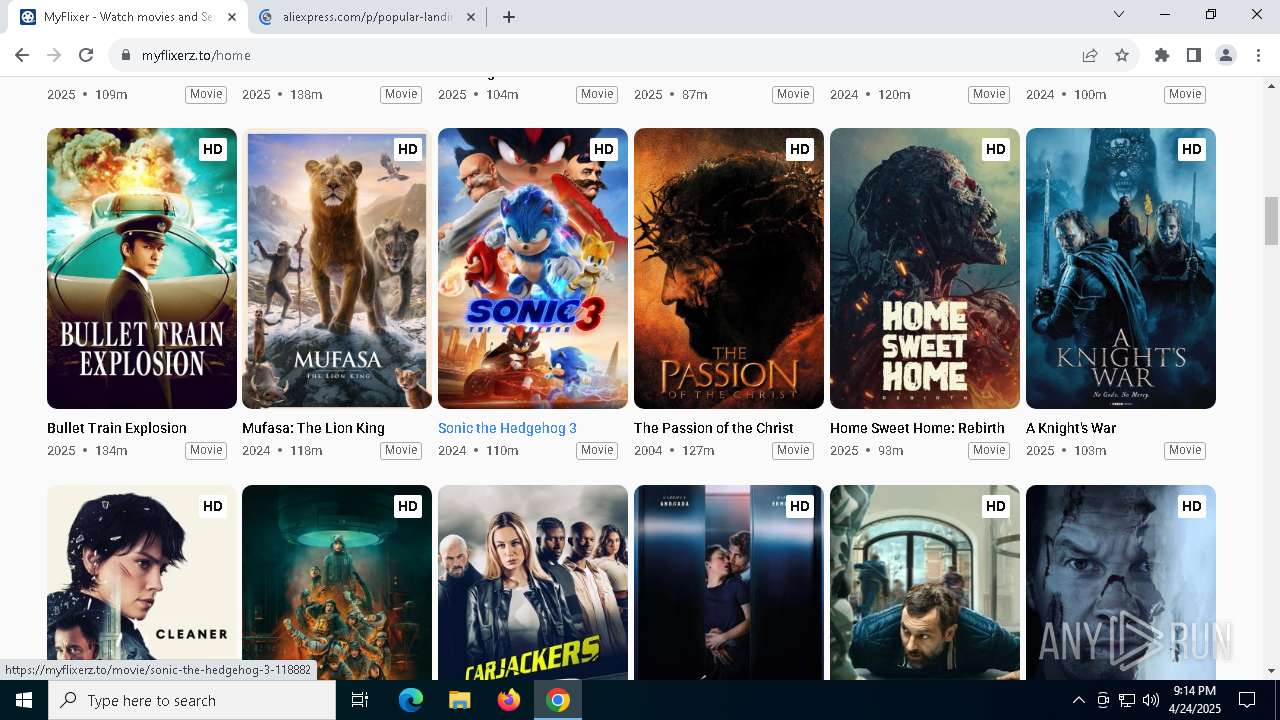Open the Chrome extensions puzzle icon
1280x720 pixels.
[1162, 55]
